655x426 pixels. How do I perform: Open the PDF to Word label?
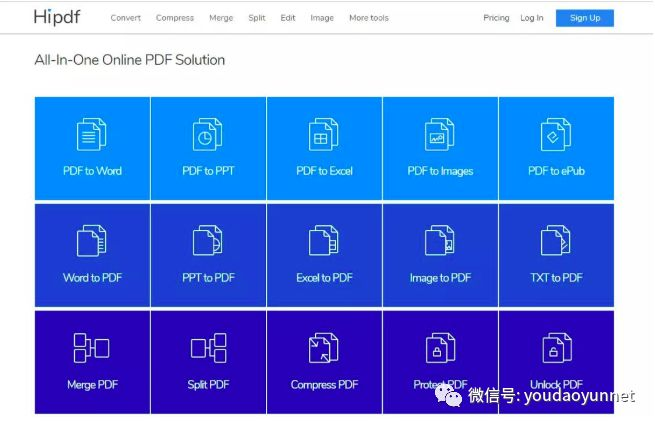click(92, 171)
